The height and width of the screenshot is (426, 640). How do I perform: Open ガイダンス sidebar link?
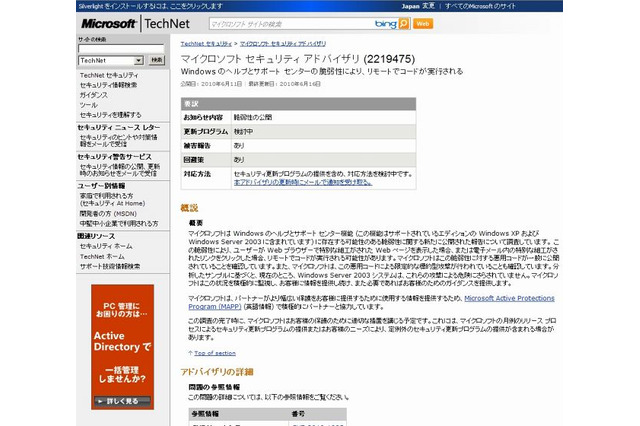[x=94, y=95]
